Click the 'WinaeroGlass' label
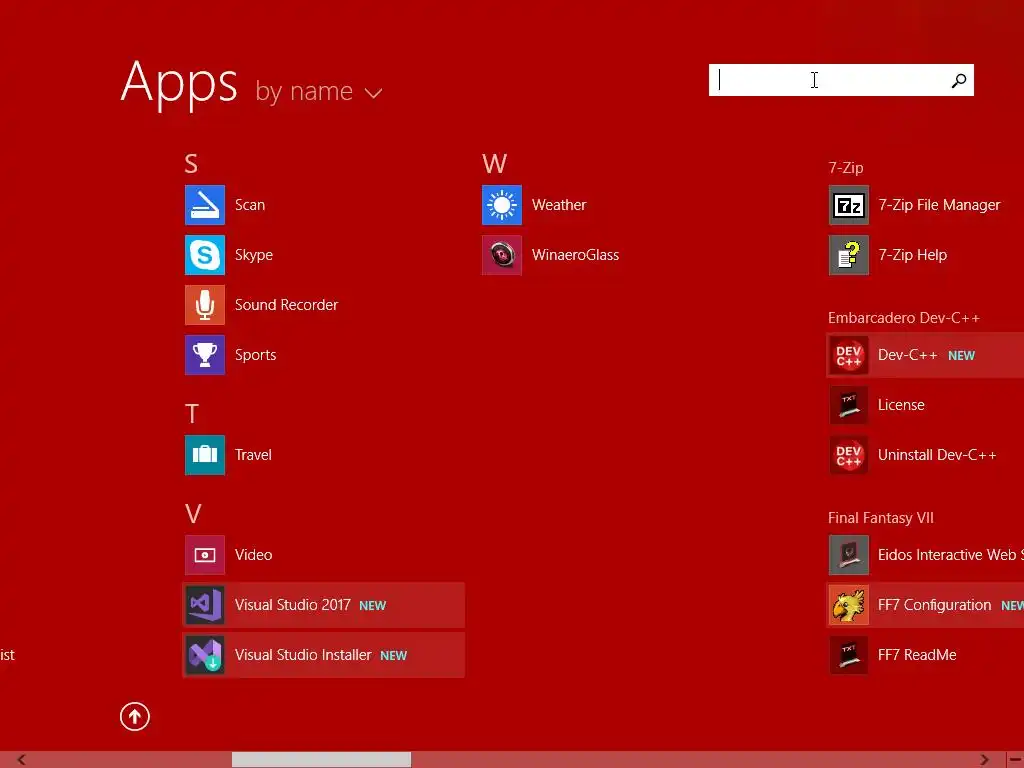 pyautogui.click(x=575, y=255)
